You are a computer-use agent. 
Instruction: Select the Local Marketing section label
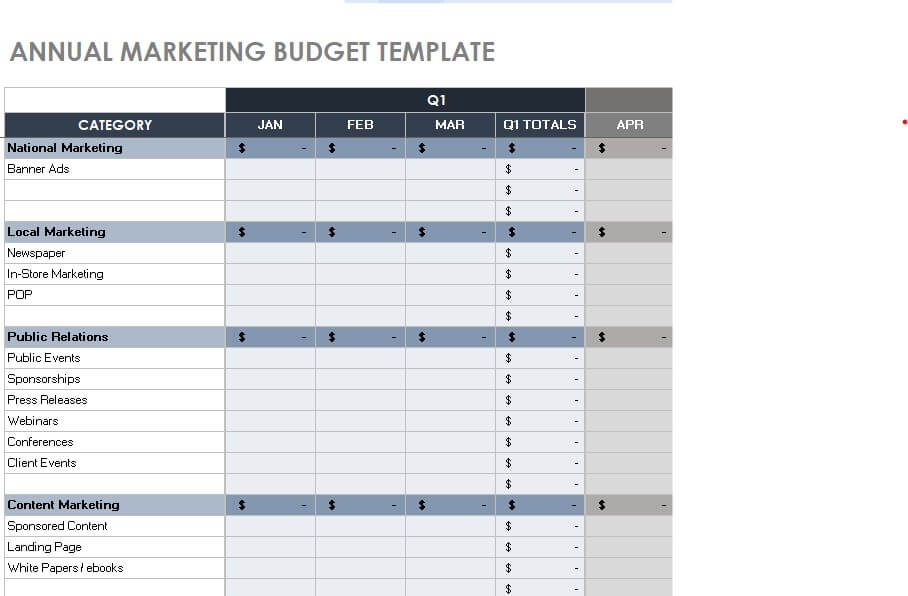(x=56, y=232)
